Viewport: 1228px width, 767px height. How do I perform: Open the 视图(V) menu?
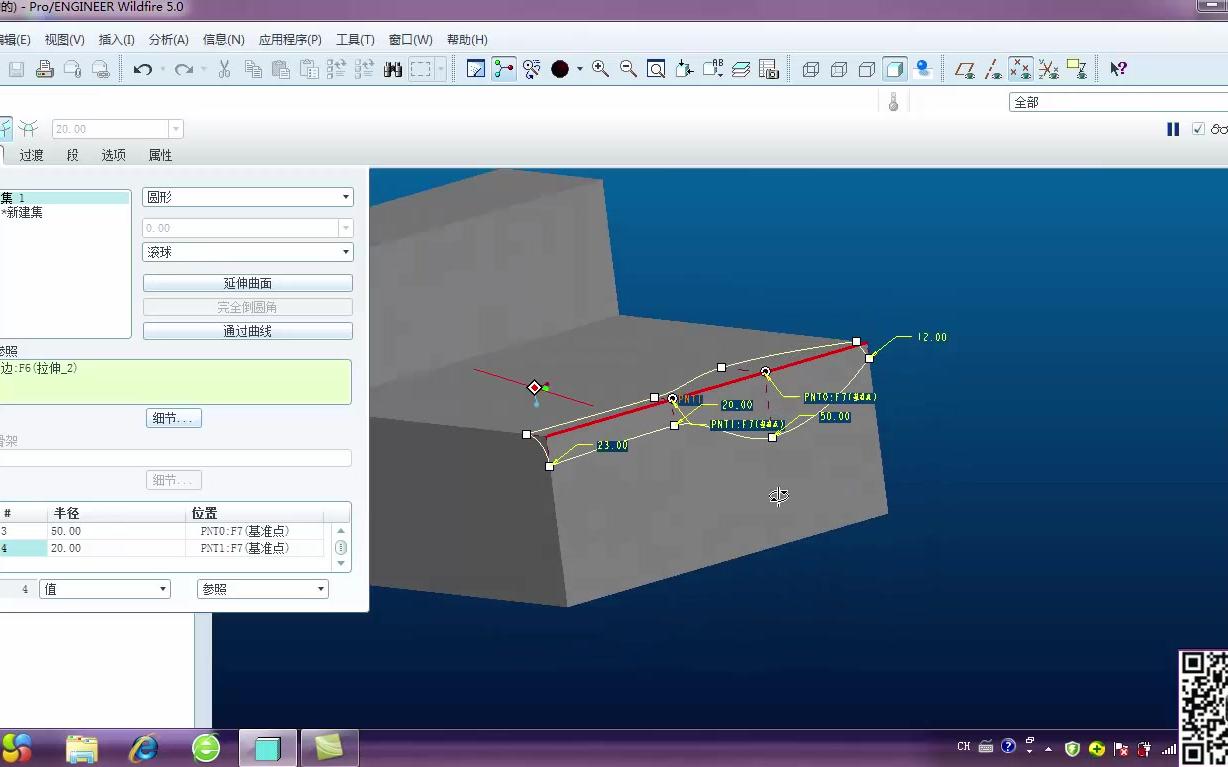pos(64,40)
